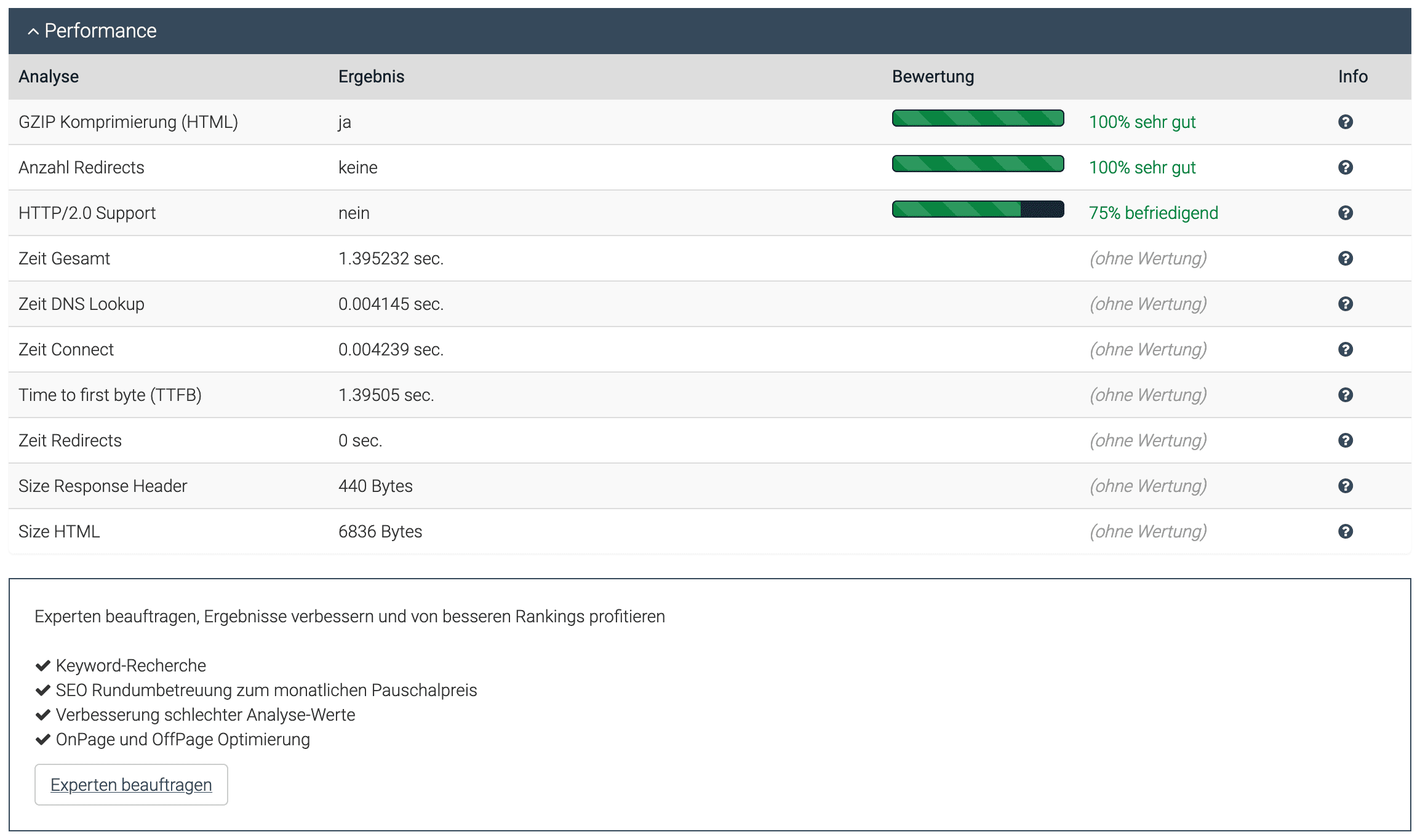
Task: Show info about Size Response Header
Action: 1345,486
